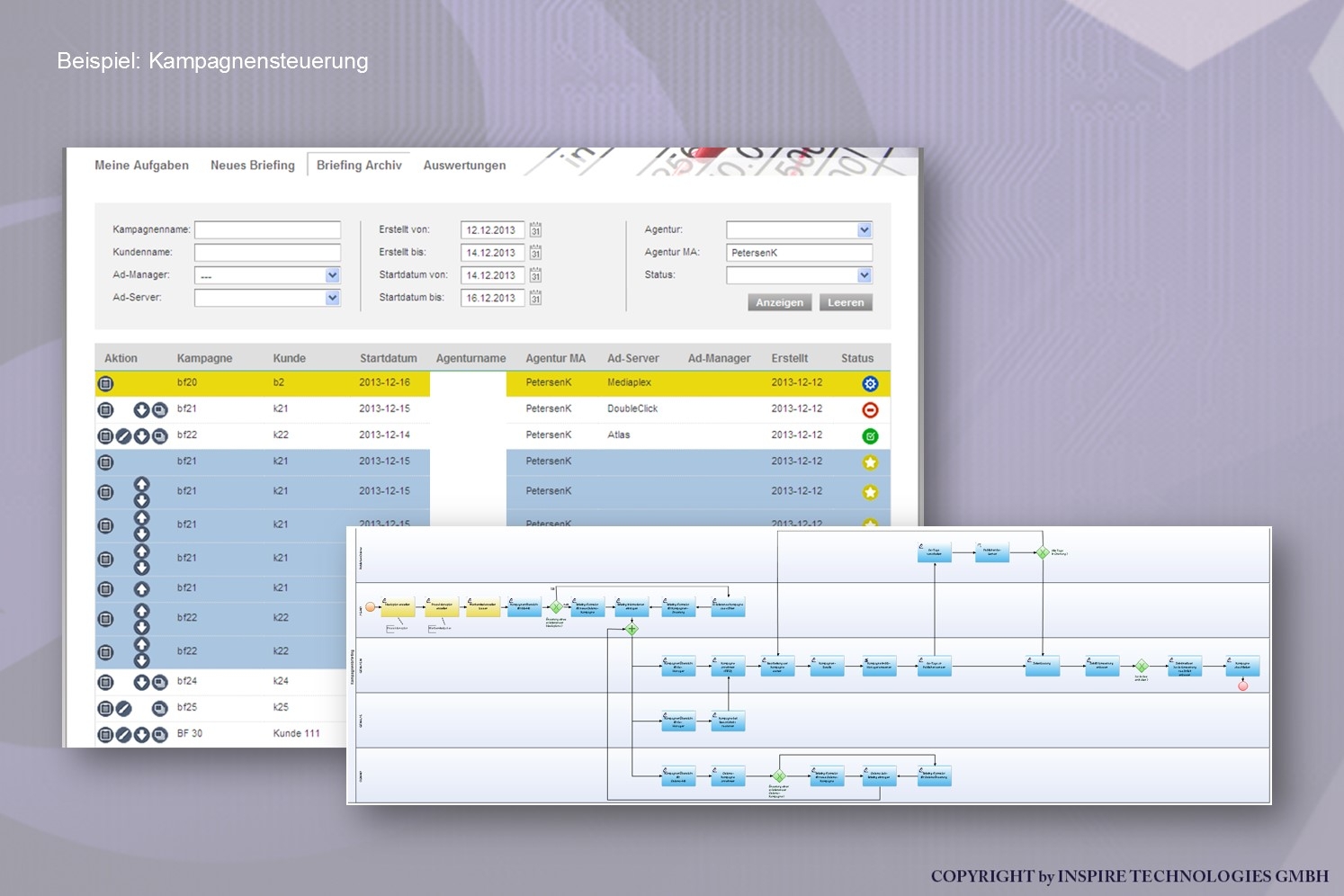Open the details icon in the BF 30 row
1344x896 pixels.
point(105,735)
